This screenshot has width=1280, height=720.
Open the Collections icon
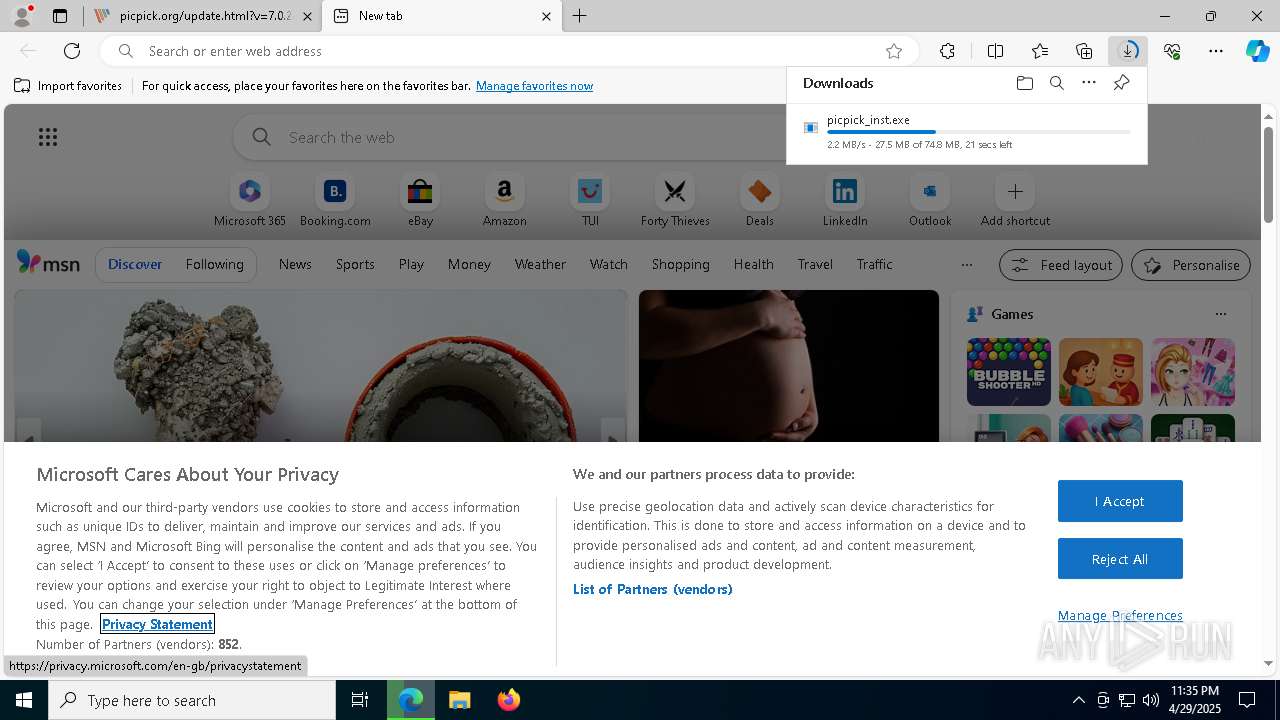(1084, 51)
